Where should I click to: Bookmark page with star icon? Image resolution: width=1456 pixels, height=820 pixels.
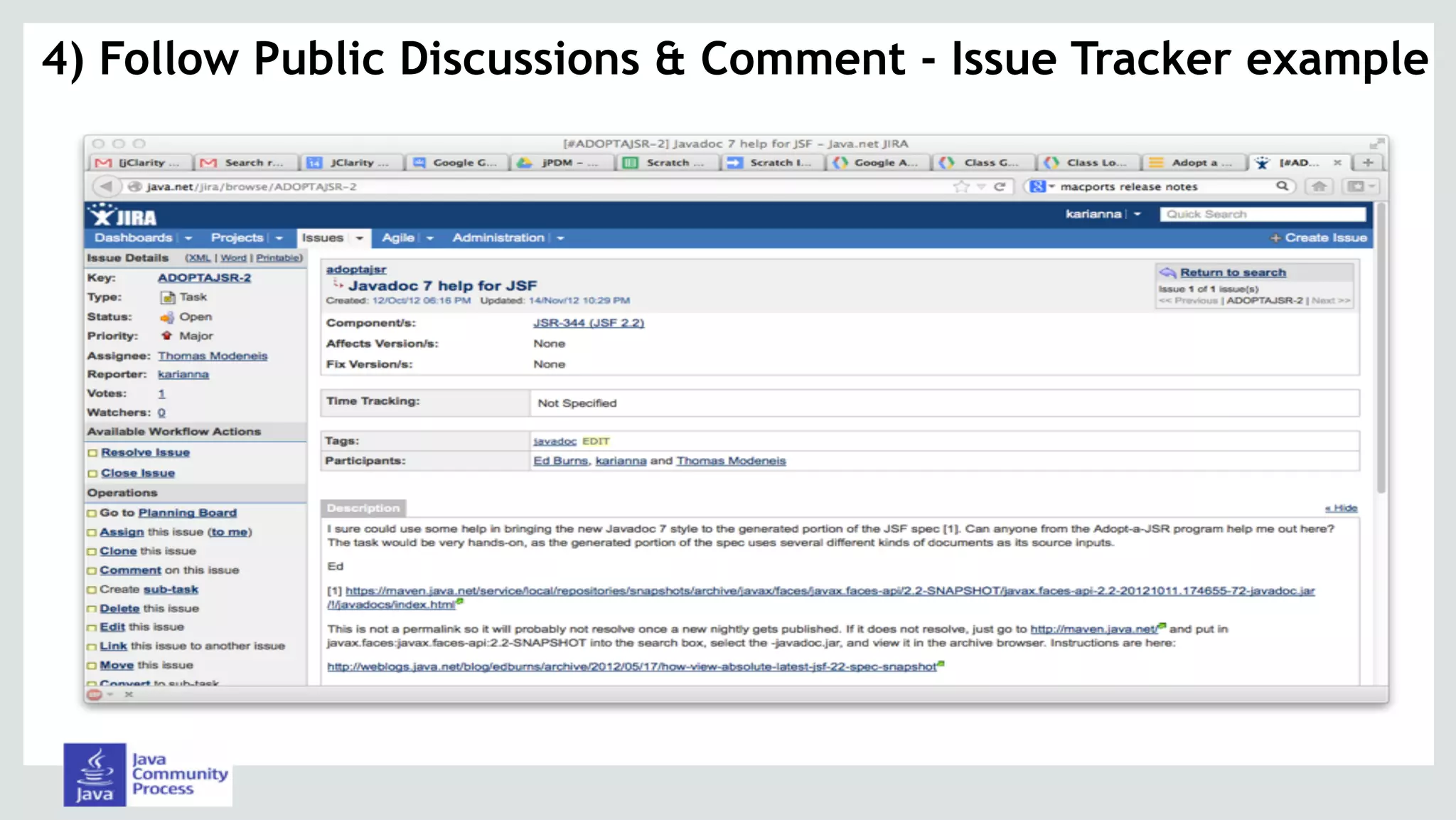coord(961,186)
